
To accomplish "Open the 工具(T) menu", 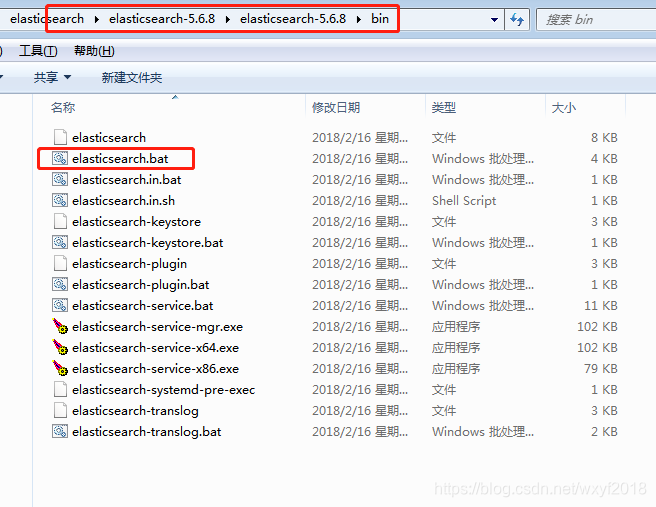I will click(x=38, y=51).
